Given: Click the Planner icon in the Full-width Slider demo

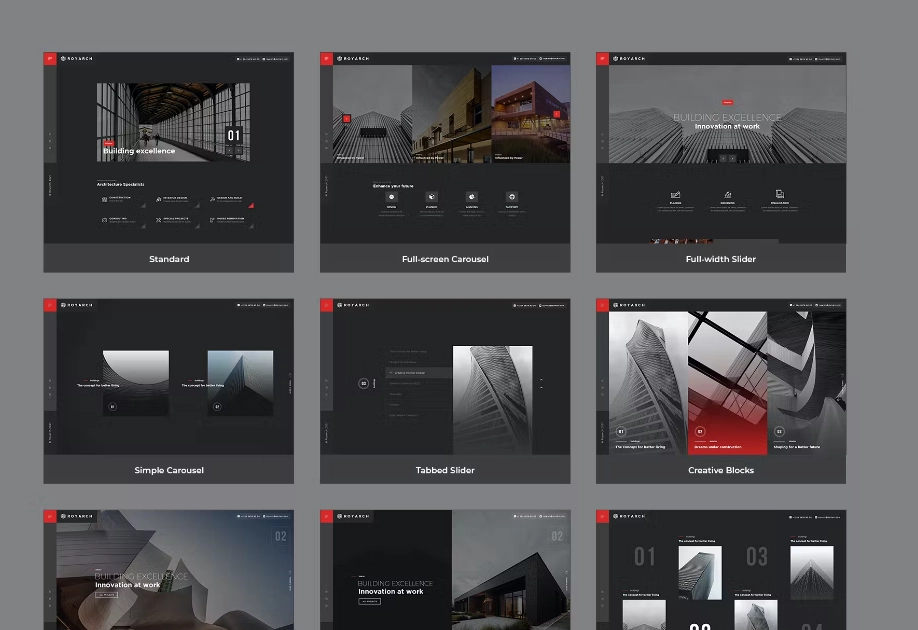Looking at the screenshot, I should [x=675, y=194].
